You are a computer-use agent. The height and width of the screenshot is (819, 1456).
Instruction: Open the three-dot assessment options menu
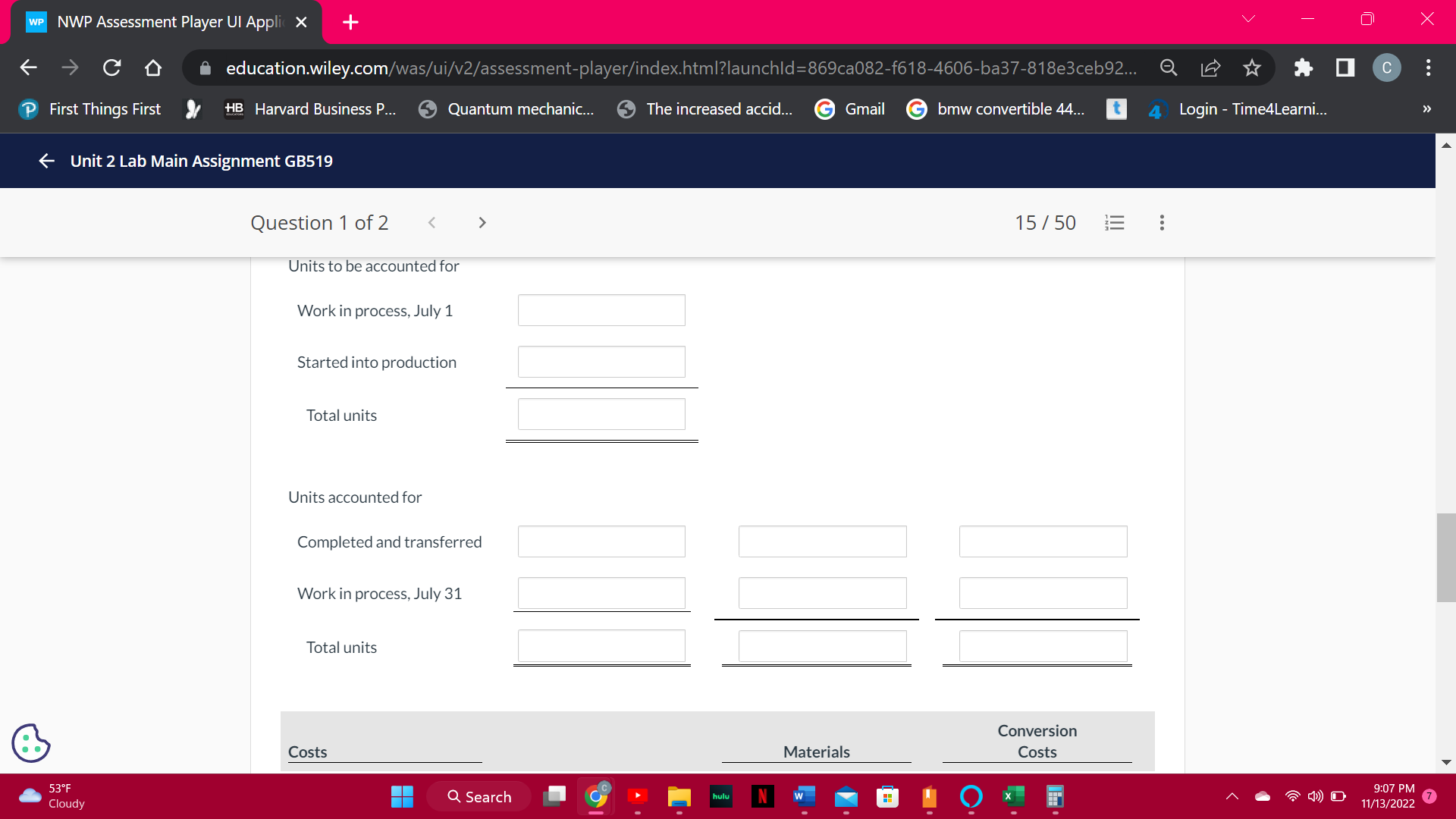coord(1162,223)
